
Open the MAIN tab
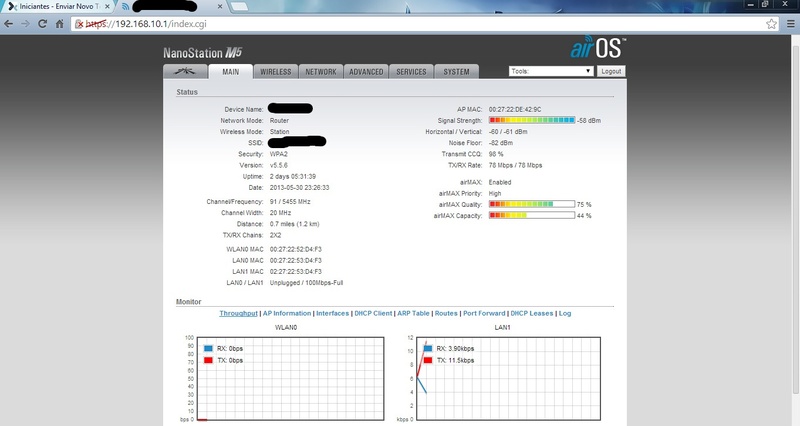coord(231,72)
